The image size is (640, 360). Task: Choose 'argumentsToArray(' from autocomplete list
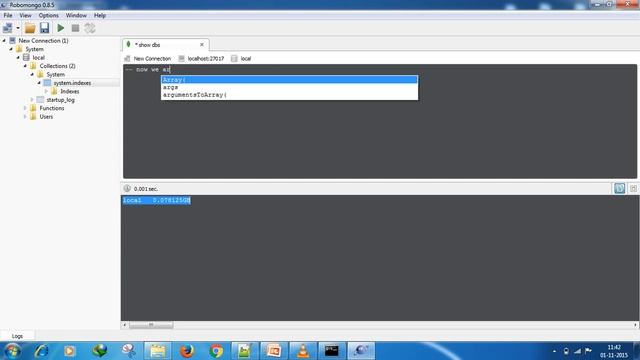pos(289,95)
